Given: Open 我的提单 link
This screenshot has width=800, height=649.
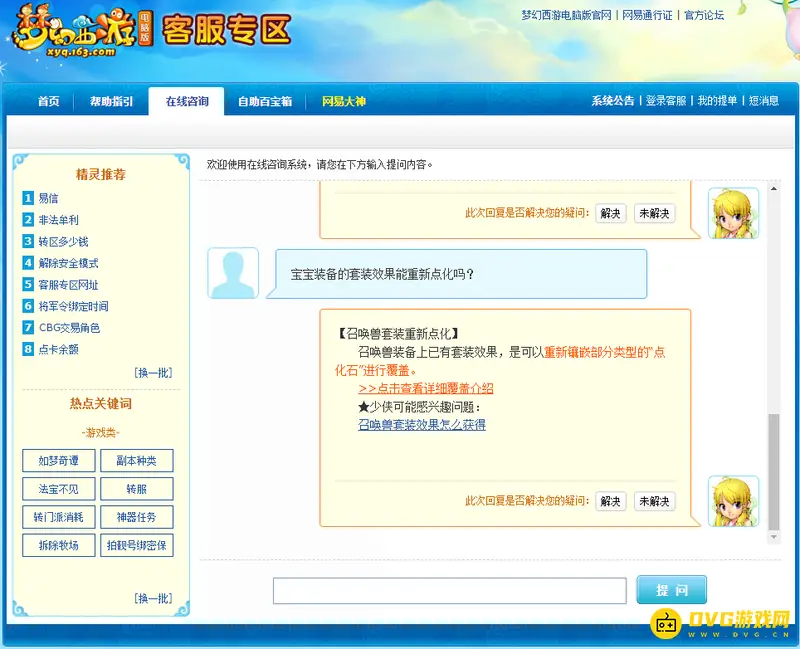Looking at the screenshot, I should pyautogui.click(x=717, y=101).
